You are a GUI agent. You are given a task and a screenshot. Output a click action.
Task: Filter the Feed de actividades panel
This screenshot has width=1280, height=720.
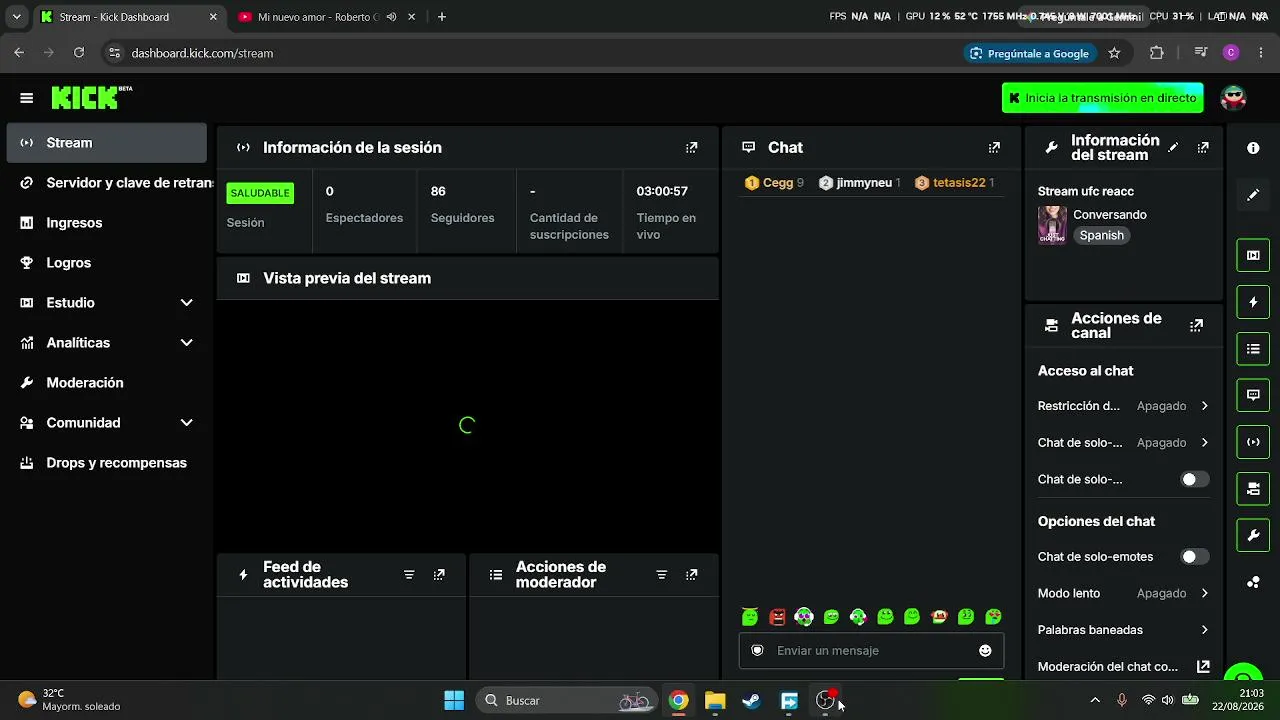(409, 575)
